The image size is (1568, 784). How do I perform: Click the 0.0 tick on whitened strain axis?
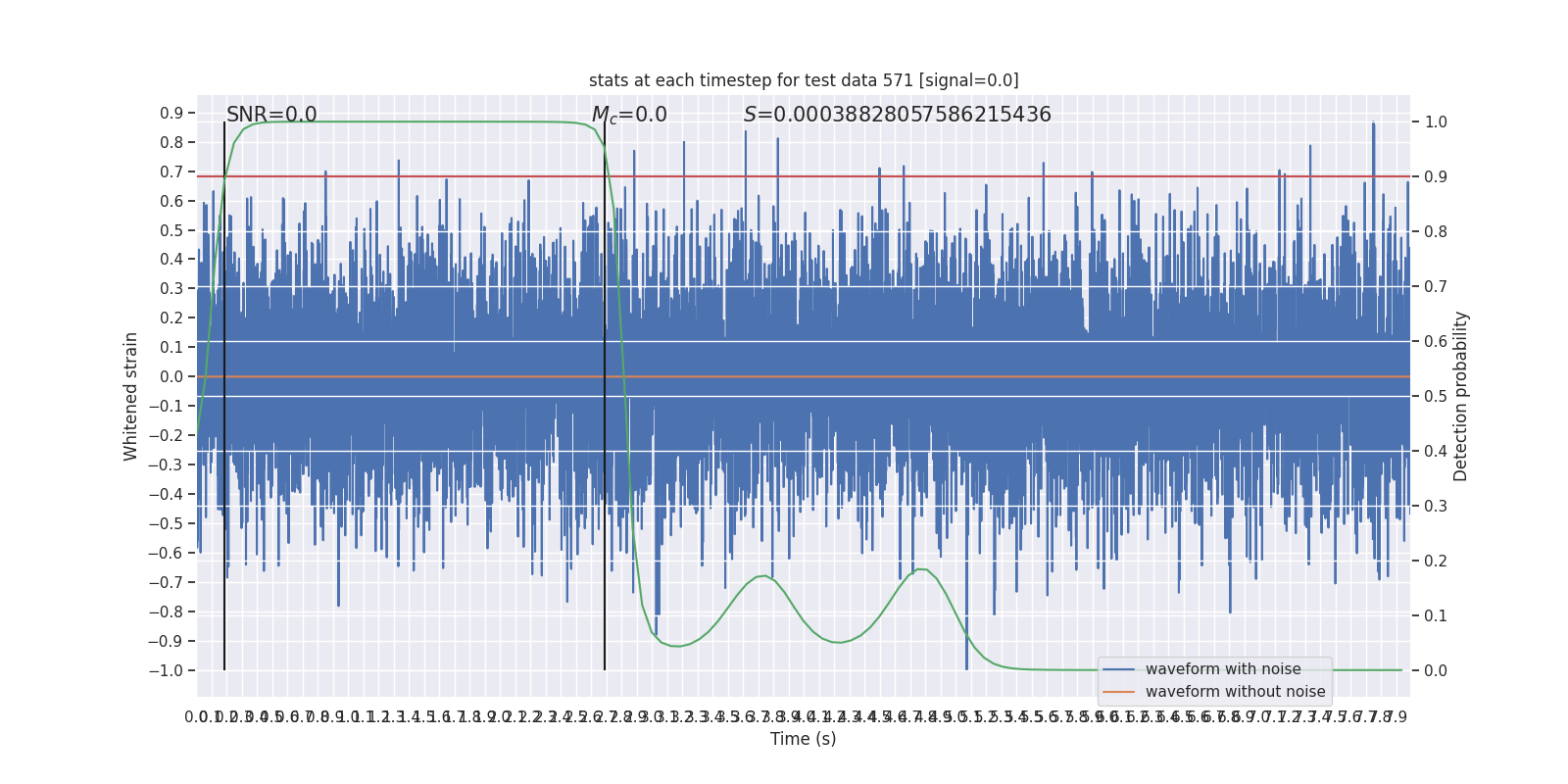(x=171, y=376)
